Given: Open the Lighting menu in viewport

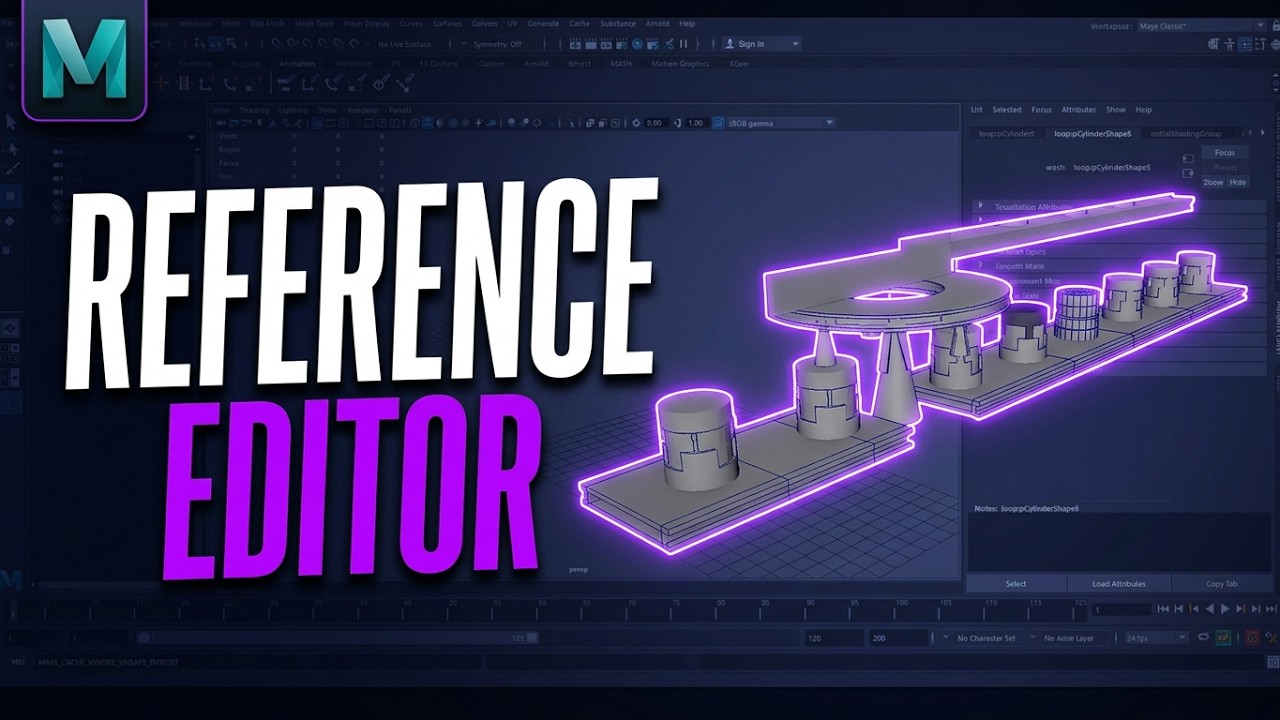Looking at the screenshot, I should (293, 110).
